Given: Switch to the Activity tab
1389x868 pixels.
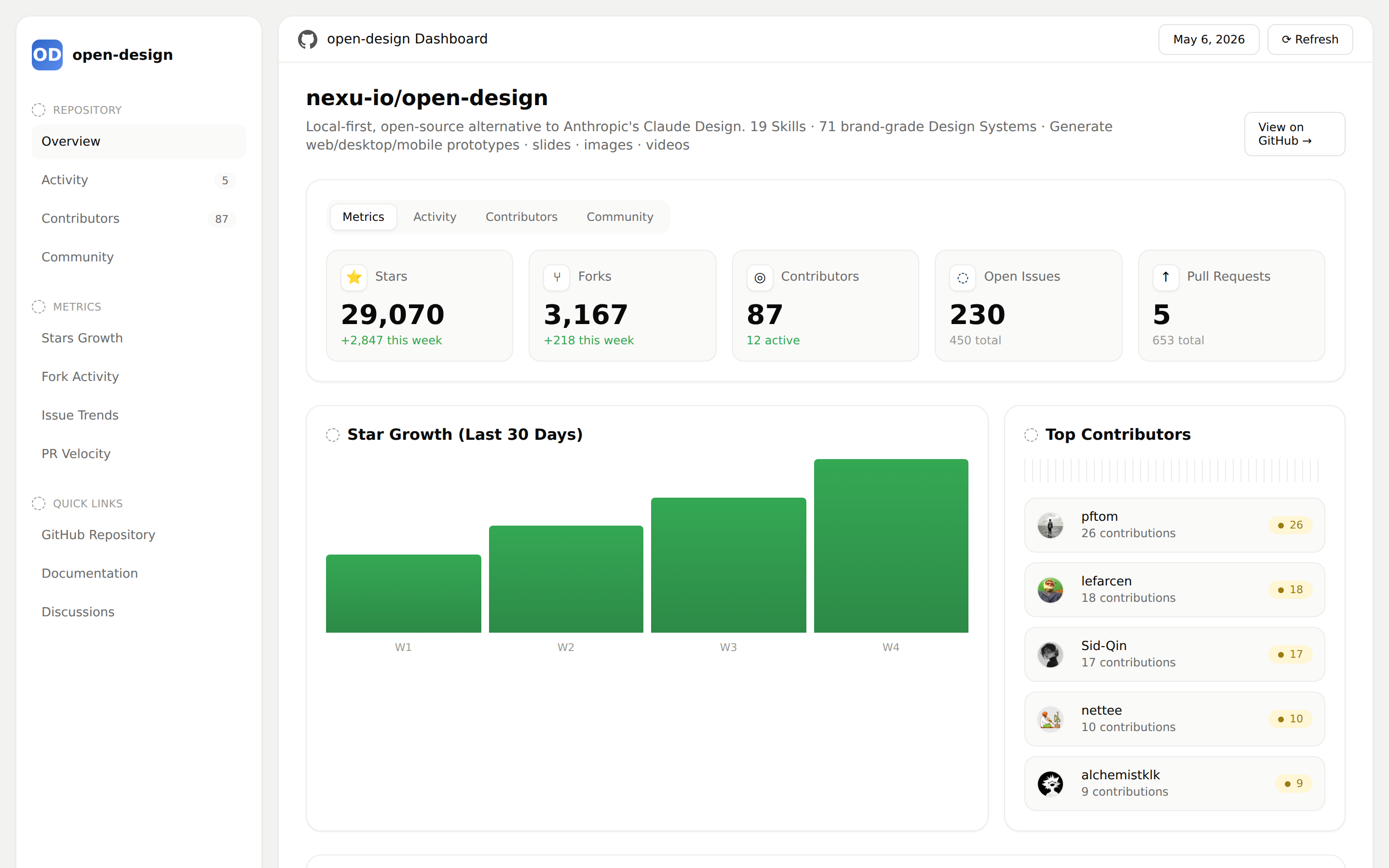Looking at the screenshot, I should [x=435, y=217].
